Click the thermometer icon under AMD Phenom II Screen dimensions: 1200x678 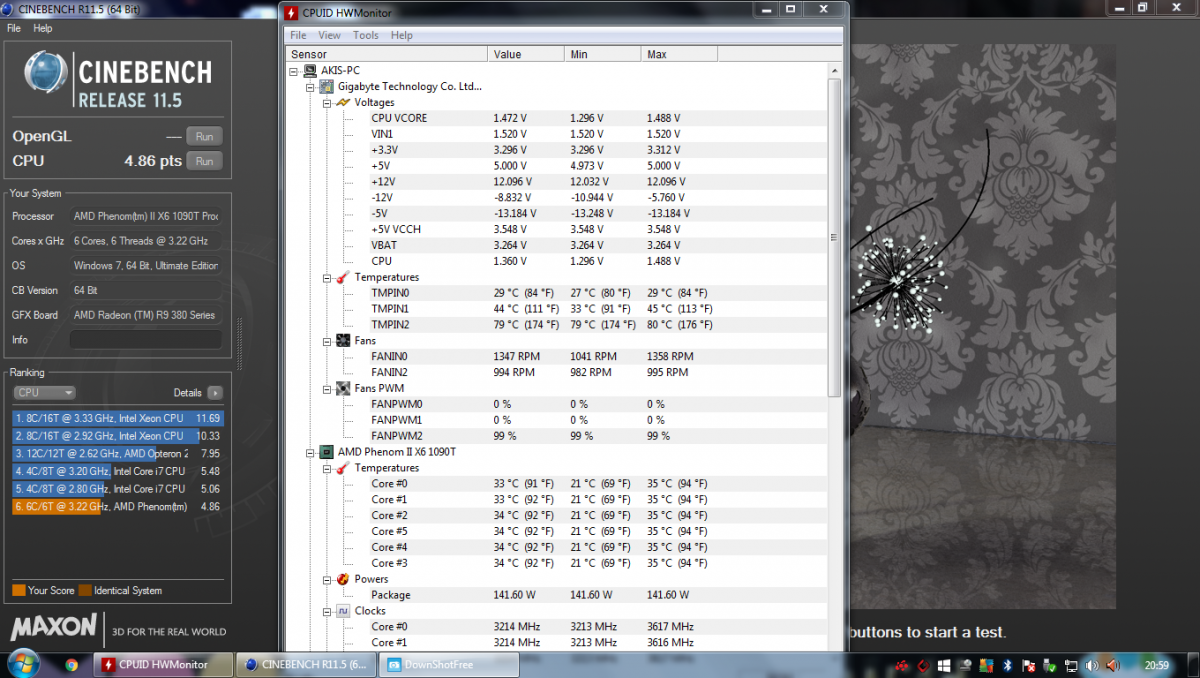pyautogui.click(x=344, y=468)
